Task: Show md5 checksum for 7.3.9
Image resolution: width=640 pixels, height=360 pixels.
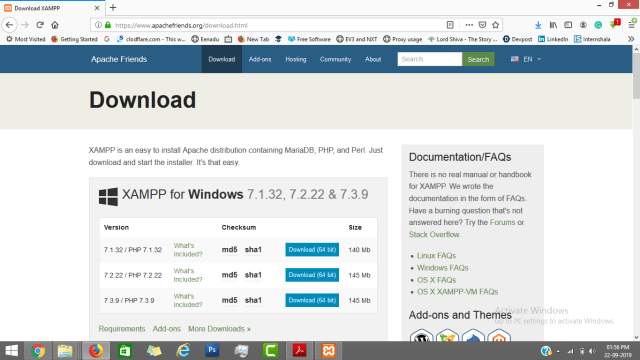Action: [229, 300]
